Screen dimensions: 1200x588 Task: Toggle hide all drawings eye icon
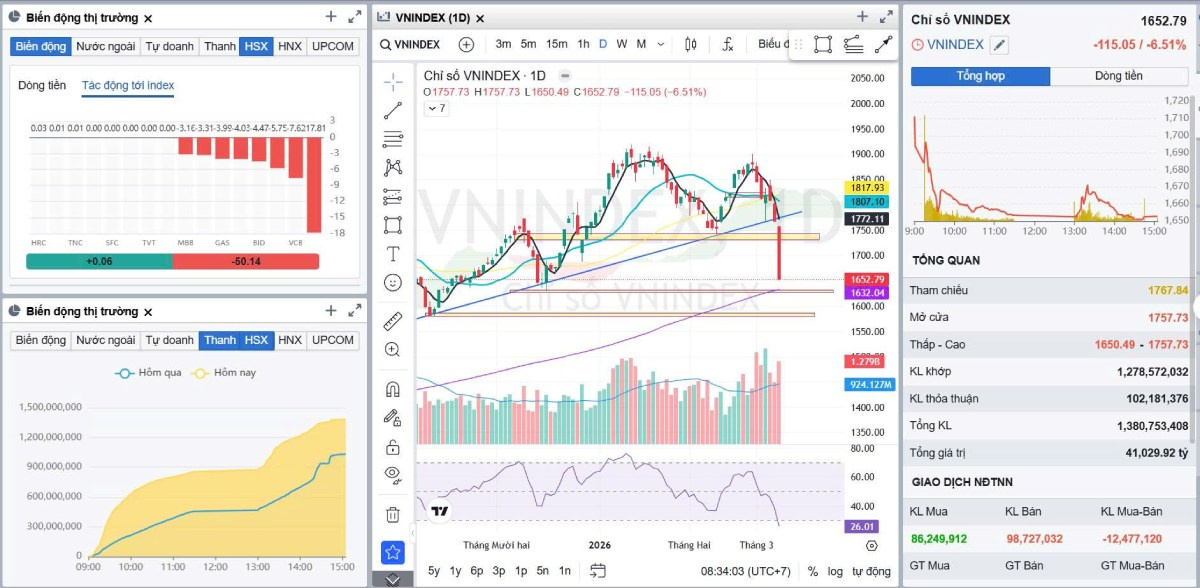coord(393,474)
